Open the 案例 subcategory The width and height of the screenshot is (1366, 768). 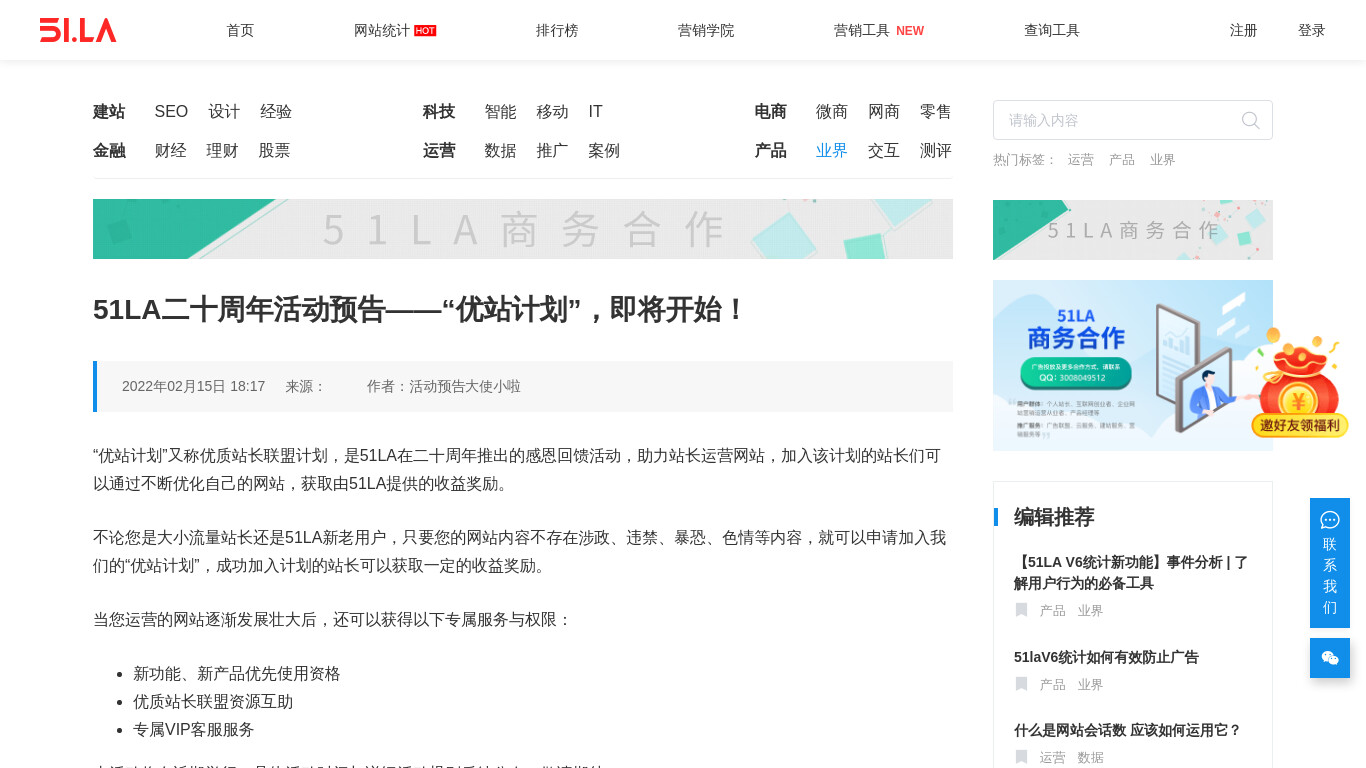click(x=605, y=151)
